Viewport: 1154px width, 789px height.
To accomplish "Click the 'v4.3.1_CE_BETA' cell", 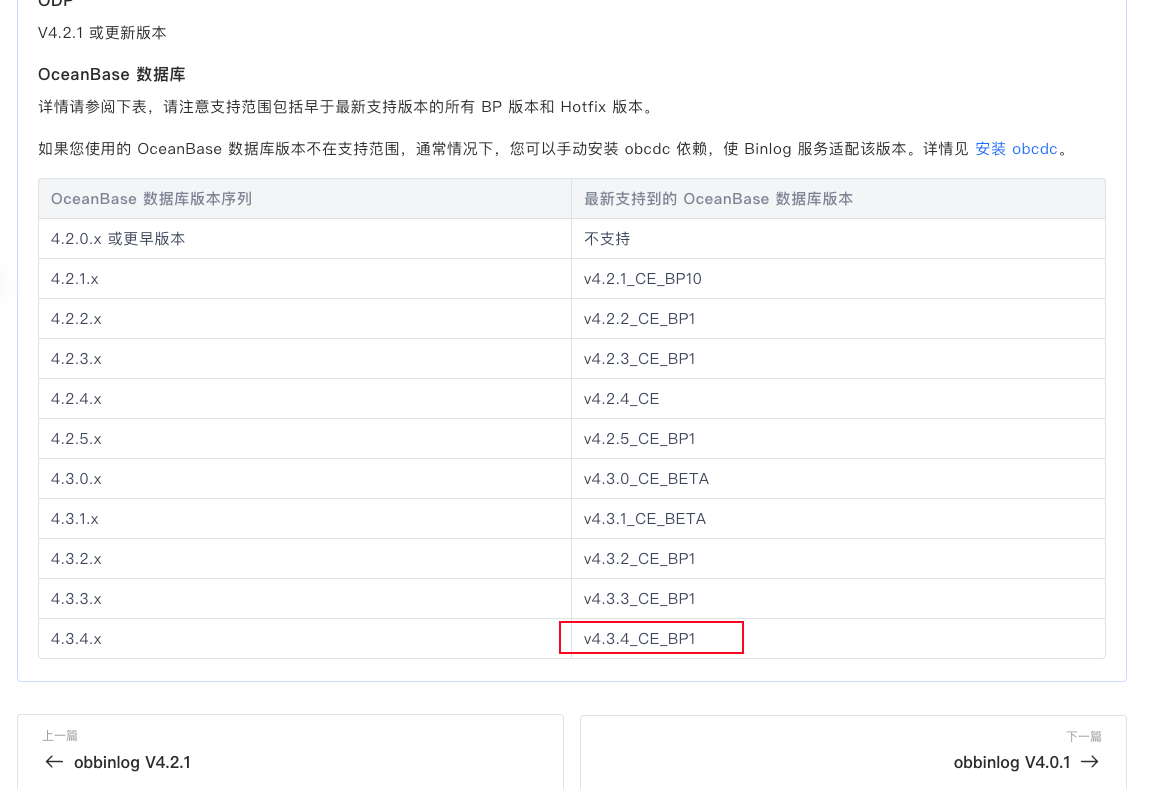I will pyautogui.click(x=838, y=518).
